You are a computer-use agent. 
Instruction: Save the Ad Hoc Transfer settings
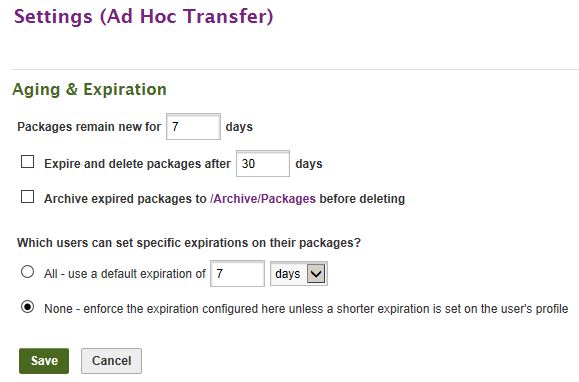pos(44,361)
